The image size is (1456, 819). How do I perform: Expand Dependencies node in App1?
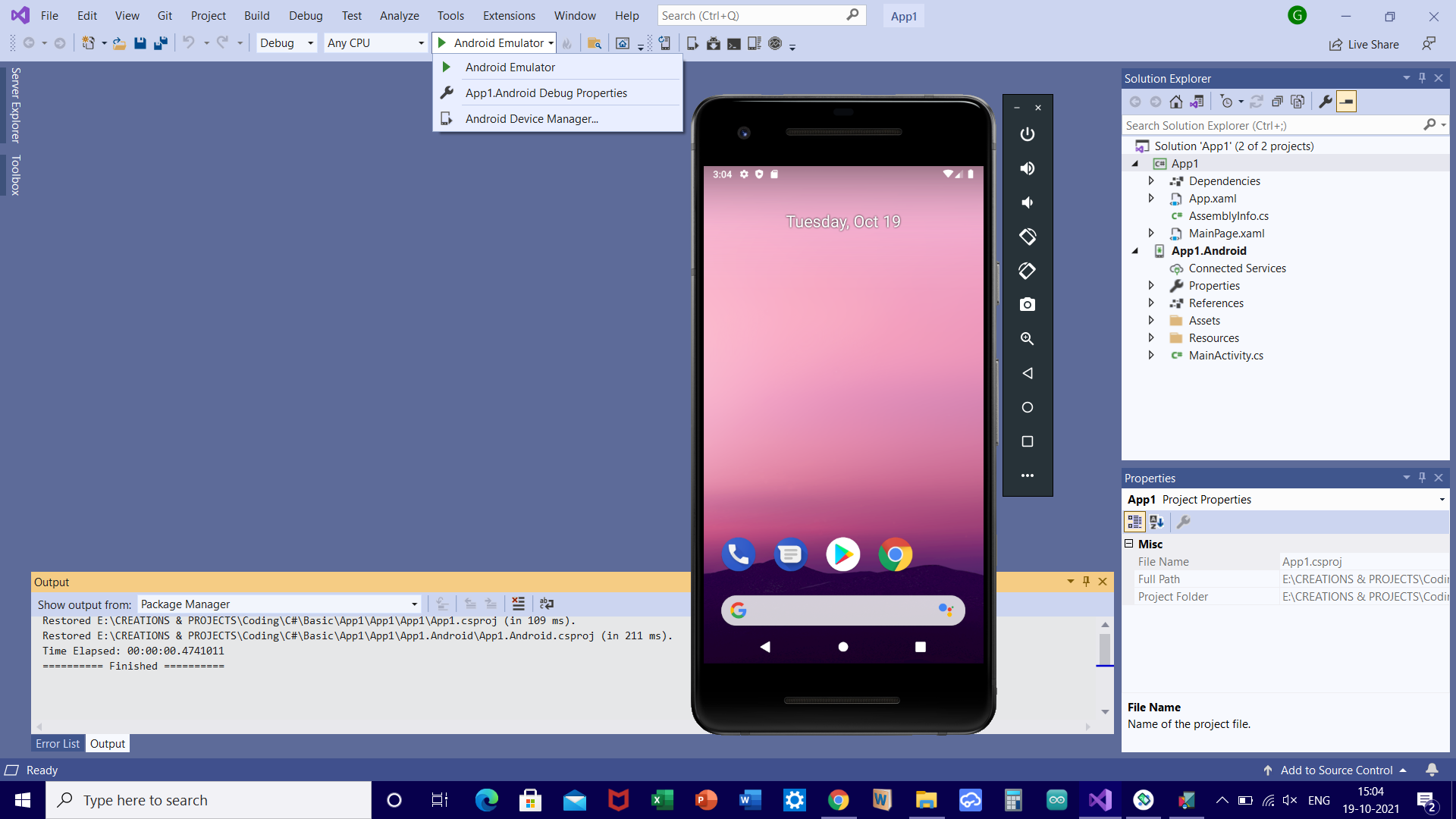click(x=1151, y=180)
